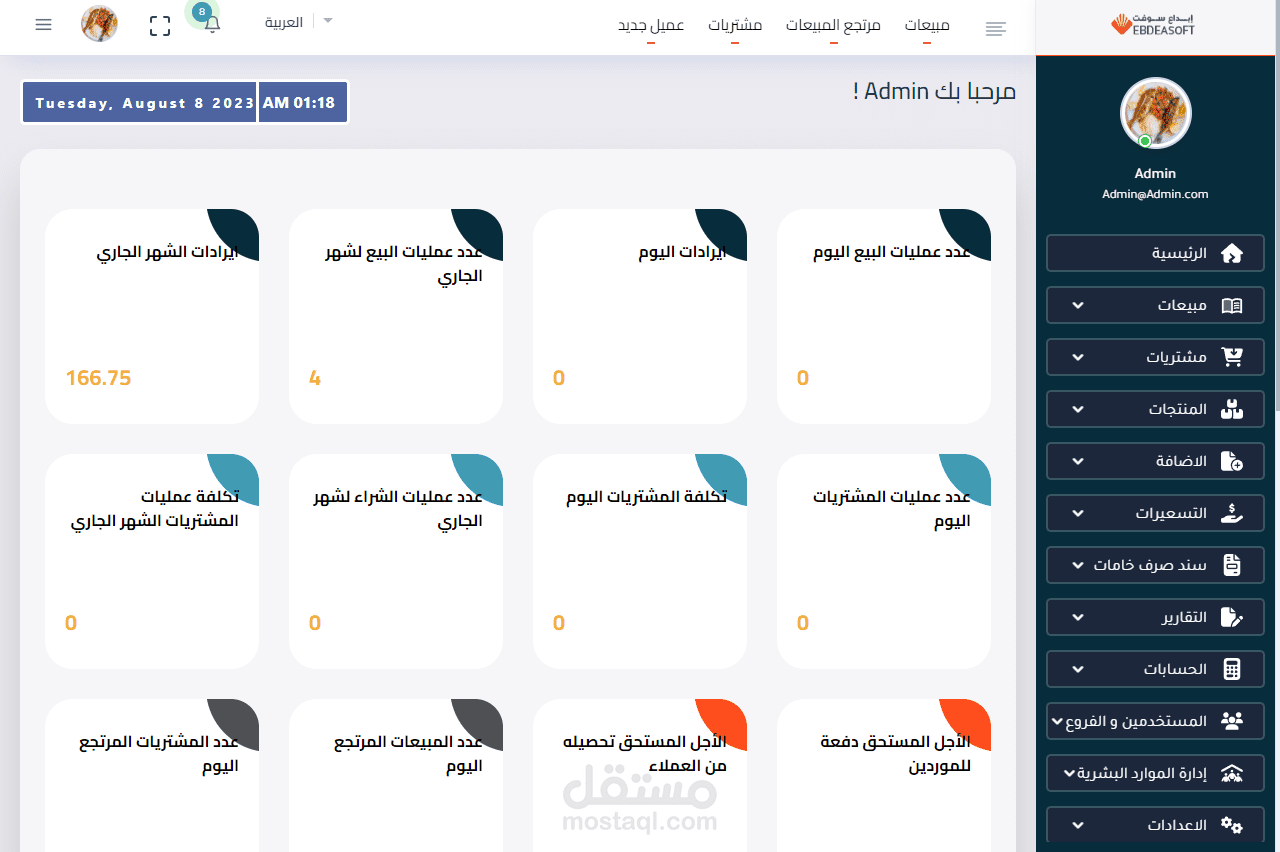Open the عدد عمليات المشتريات اليوم card

(884, 561)
